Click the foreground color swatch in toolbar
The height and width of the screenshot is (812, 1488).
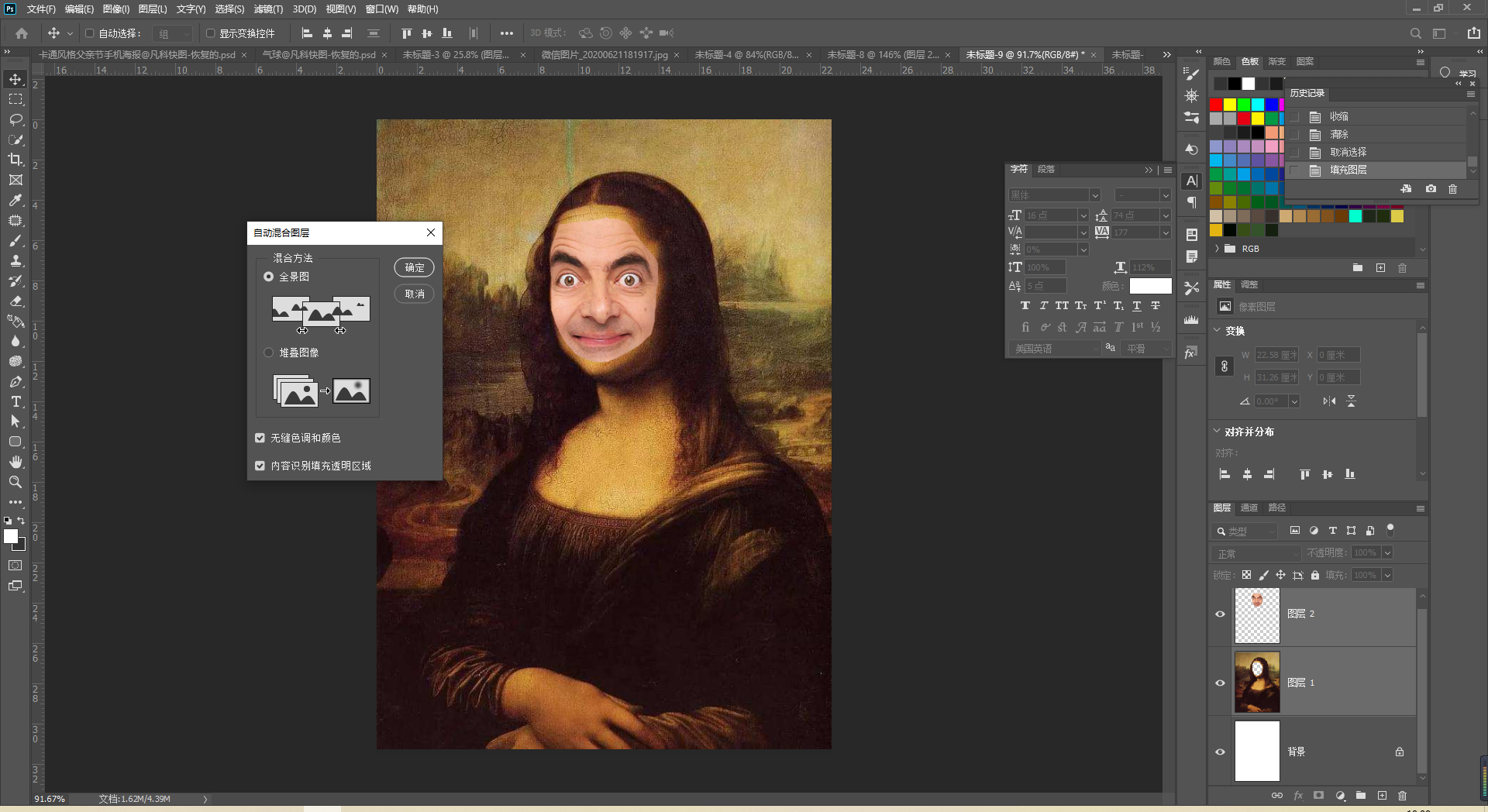pos(10,536)
